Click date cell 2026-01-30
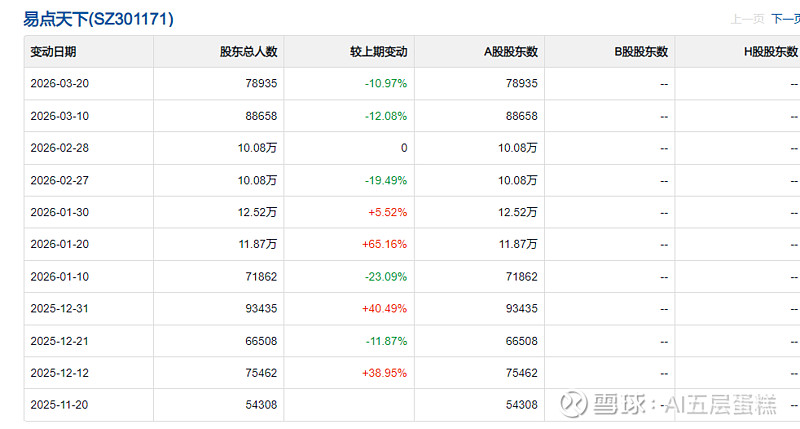This screenshot has width=800, height=429. click(60, 212)
